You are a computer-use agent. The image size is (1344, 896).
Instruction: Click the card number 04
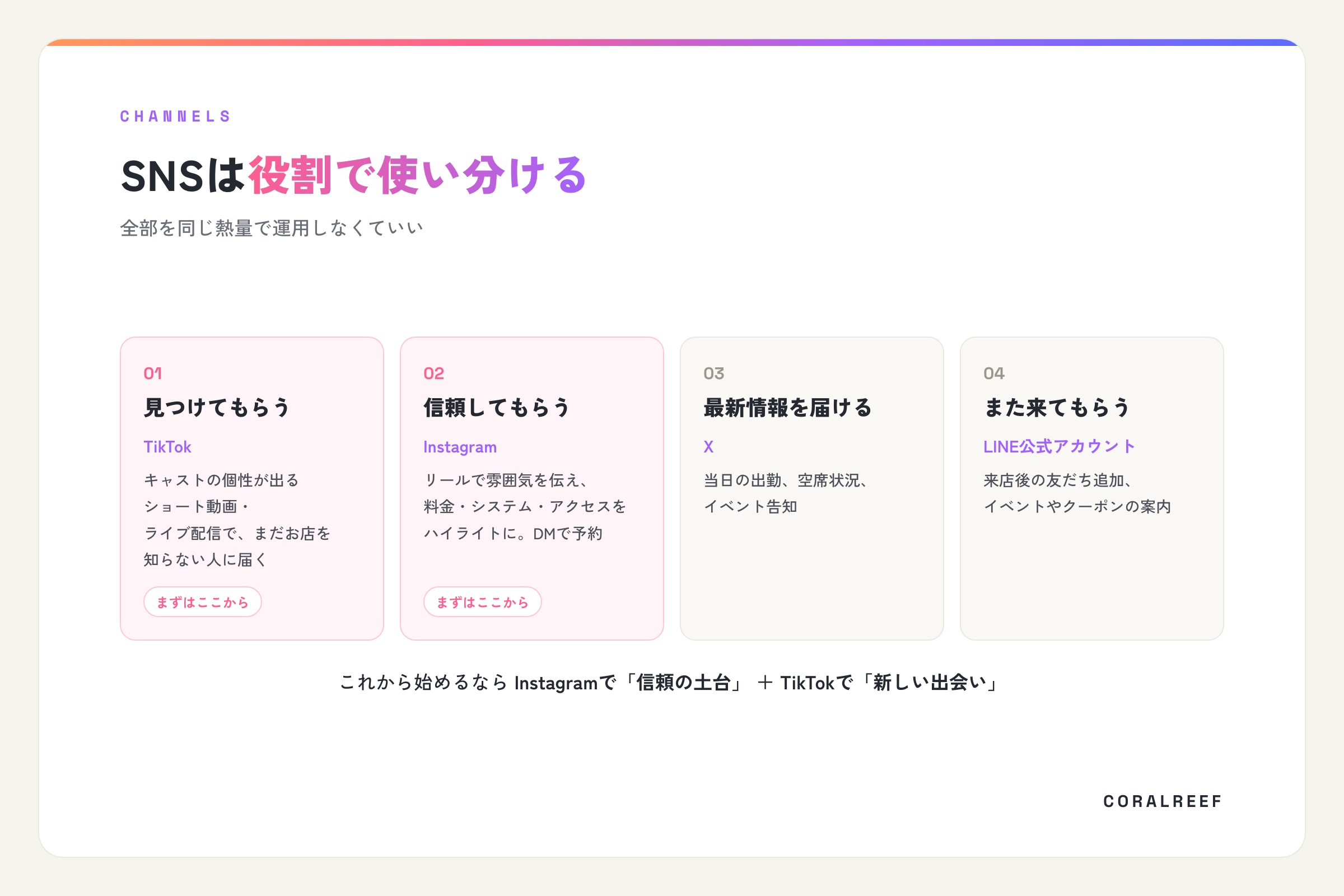[x=993, y=373]
